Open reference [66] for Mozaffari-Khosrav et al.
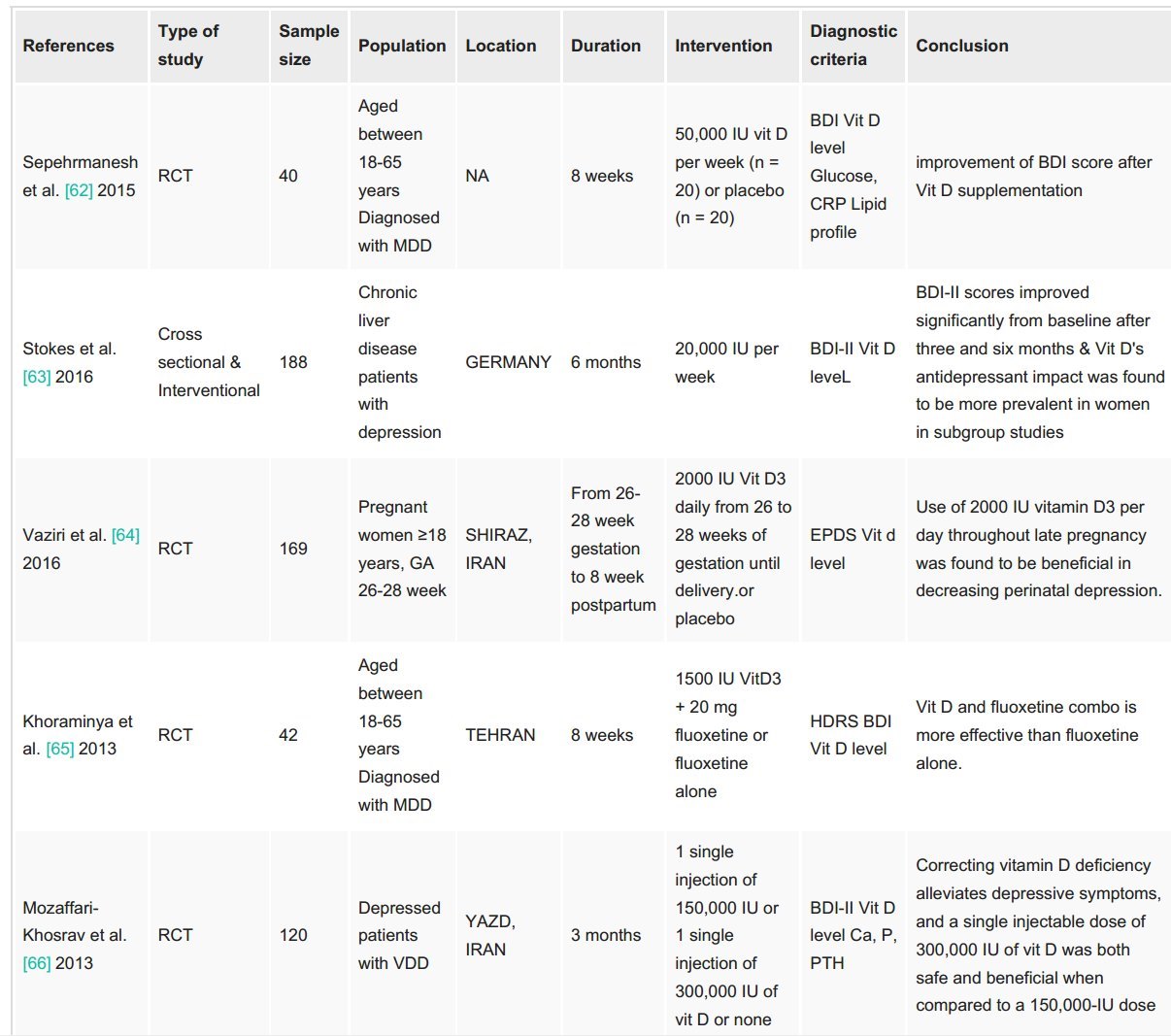The width and height of the screenshot is (1171, 1036). (37, 963)
